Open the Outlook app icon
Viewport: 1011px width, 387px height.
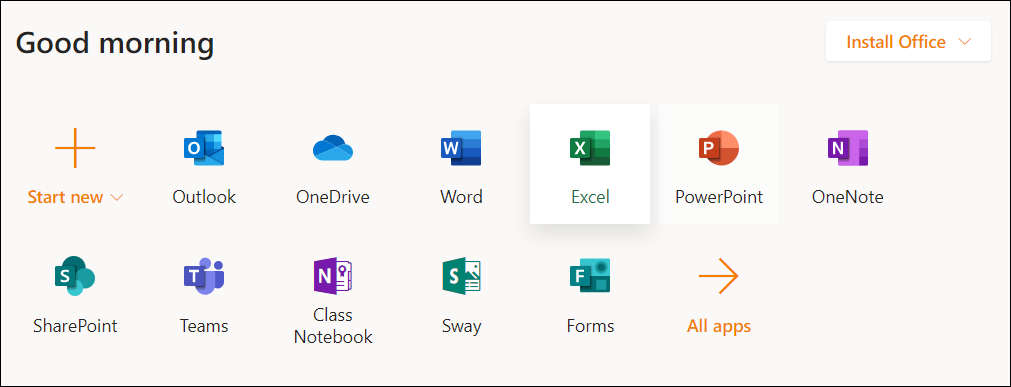pyautogui.click(x=204, y=148)
